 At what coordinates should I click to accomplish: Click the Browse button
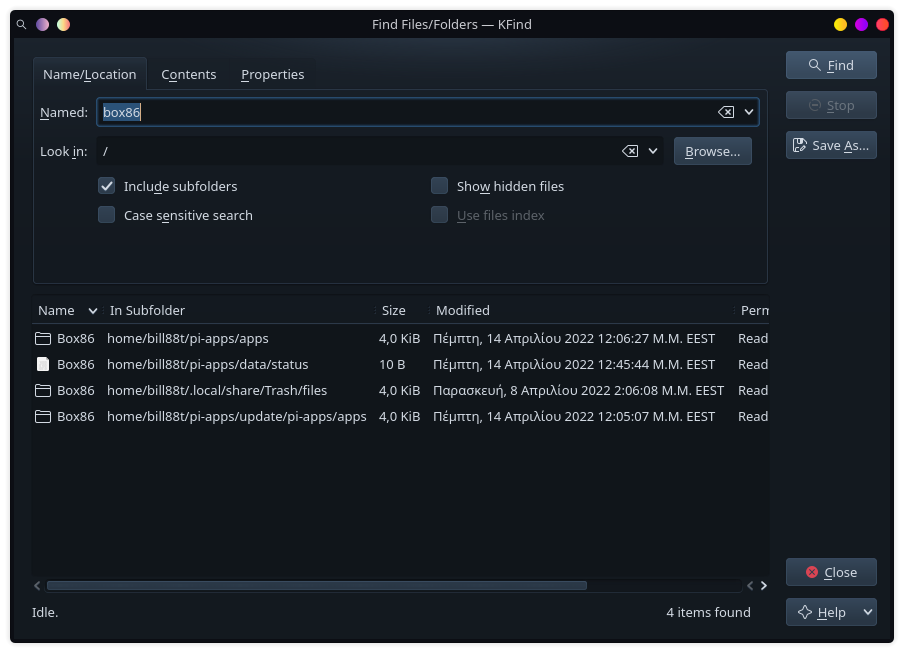pyautogui.click(x=712, y=151)
